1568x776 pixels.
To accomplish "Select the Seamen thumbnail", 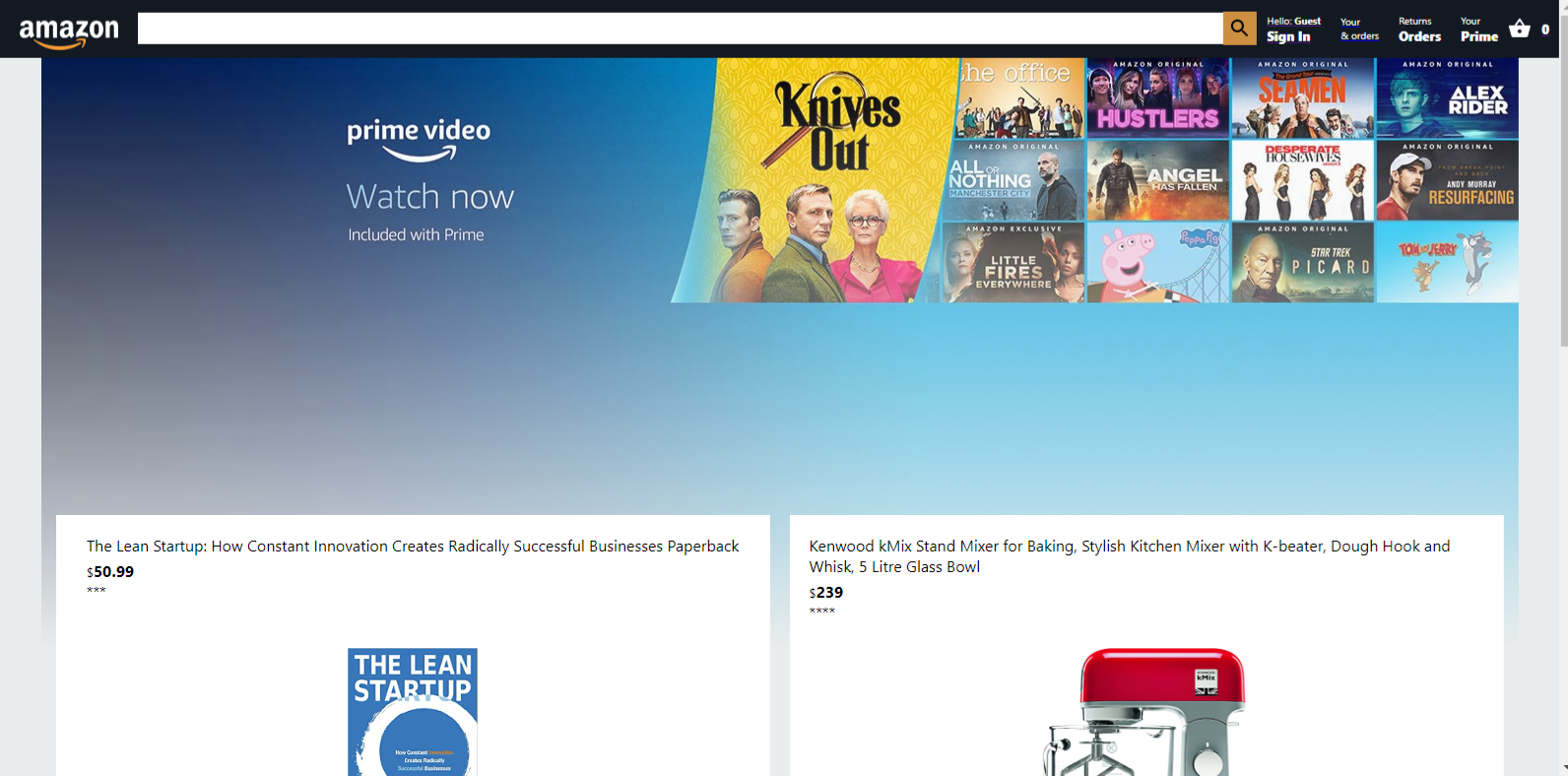I will point(1302,98).
